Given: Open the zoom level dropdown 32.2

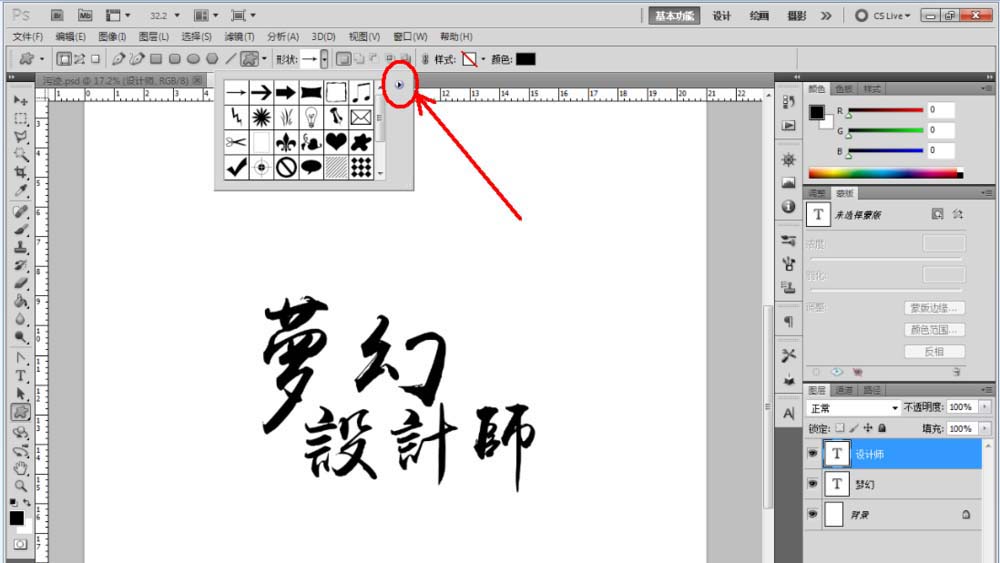Looking at the screenshot, I should point(177,15).
